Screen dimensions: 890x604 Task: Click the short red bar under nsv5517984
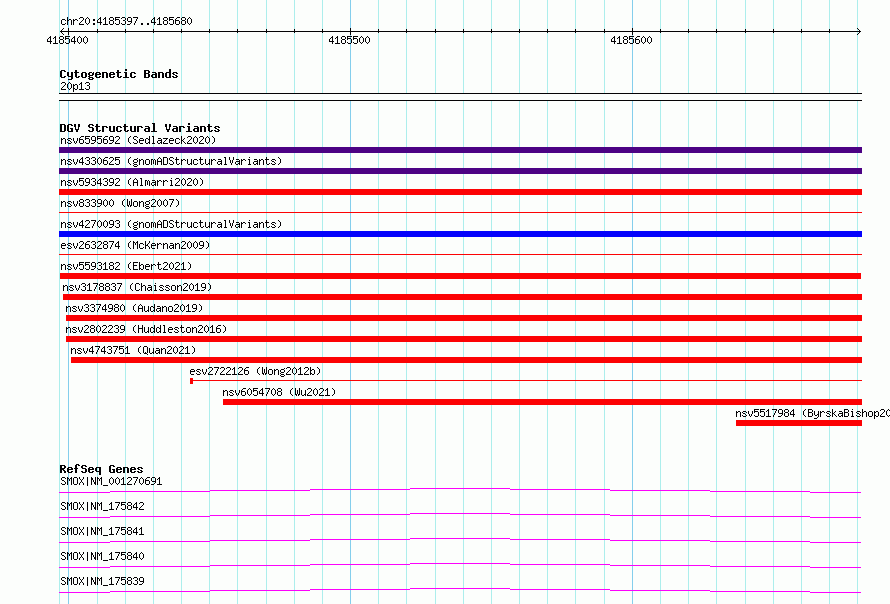pos(799,423)
